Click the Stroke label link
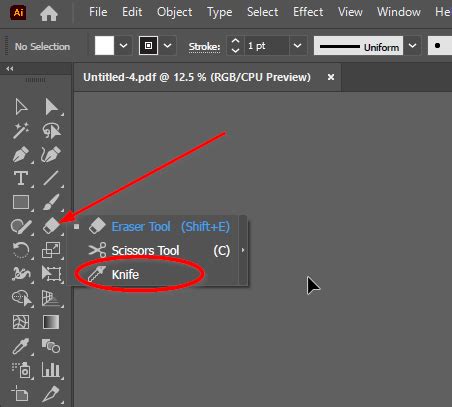The width and height of the screenshot is (452, 407). (x=204, y=47)
